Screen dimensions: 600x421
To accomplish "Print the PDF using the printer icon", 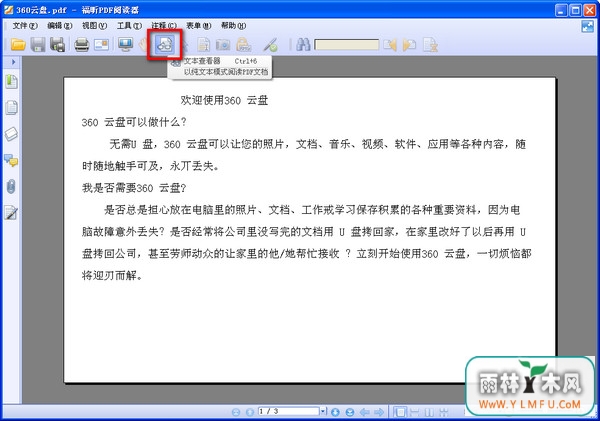I will [82, 45].
